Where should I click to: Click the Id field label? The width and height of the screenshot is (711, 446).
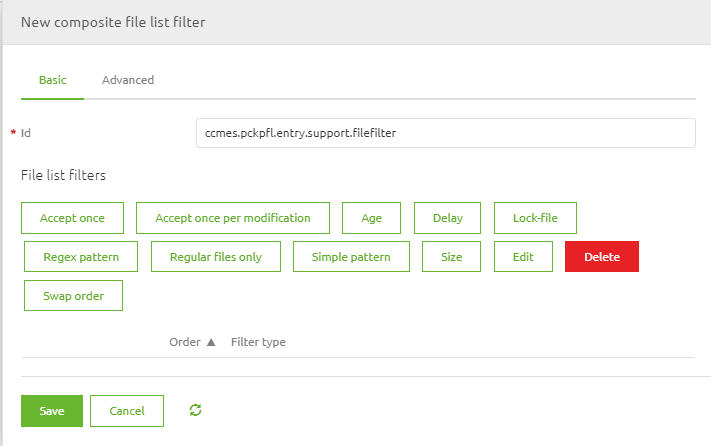pyautogui.click(x=26, y=133)
